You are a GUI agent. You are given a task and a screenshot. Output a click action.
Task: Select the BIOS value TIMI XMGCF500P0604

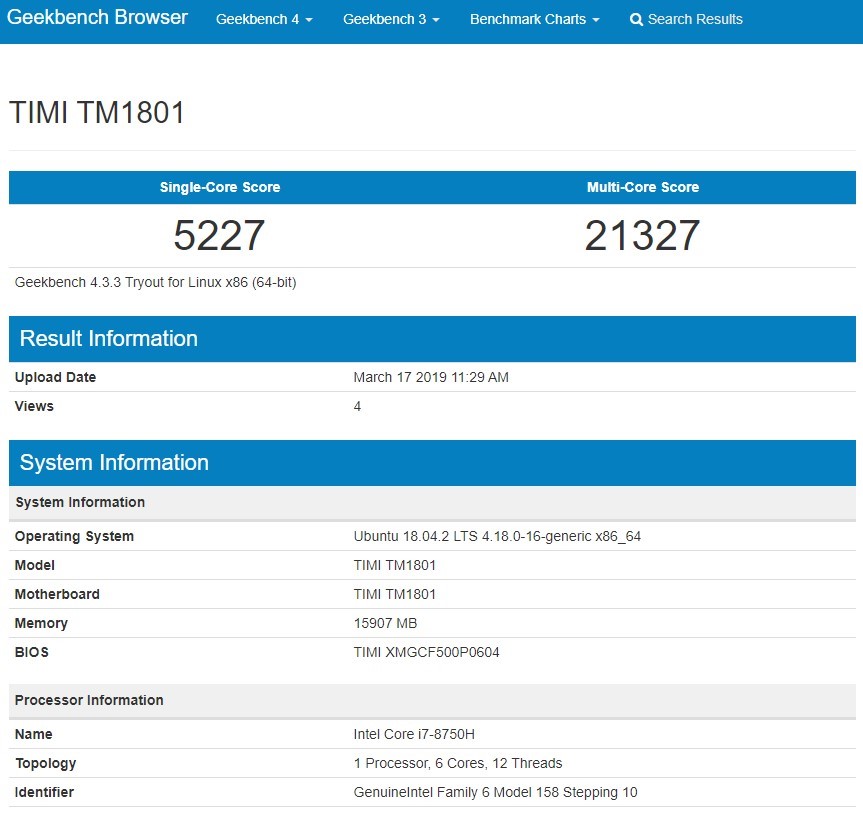point(427,652)
